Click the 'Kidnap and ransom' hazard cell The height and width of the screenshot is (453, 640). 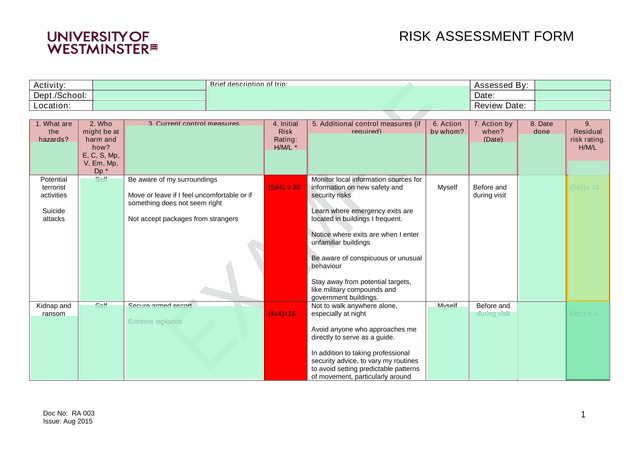[53, 311]
